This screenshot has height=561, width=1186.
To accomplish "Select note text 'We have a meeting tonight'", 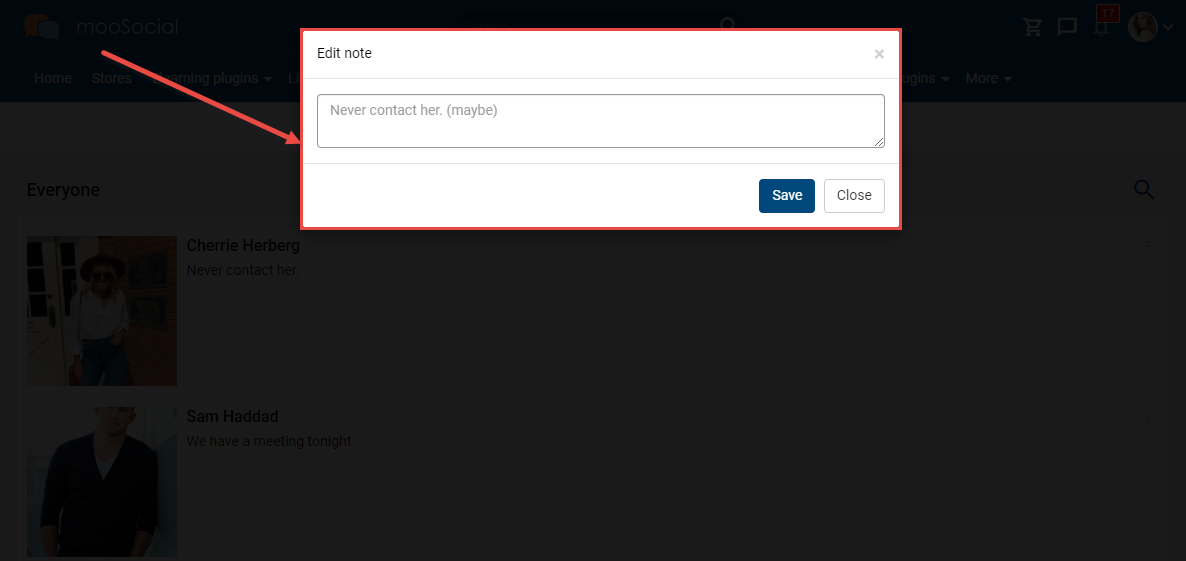I will (x=269, y=441).
